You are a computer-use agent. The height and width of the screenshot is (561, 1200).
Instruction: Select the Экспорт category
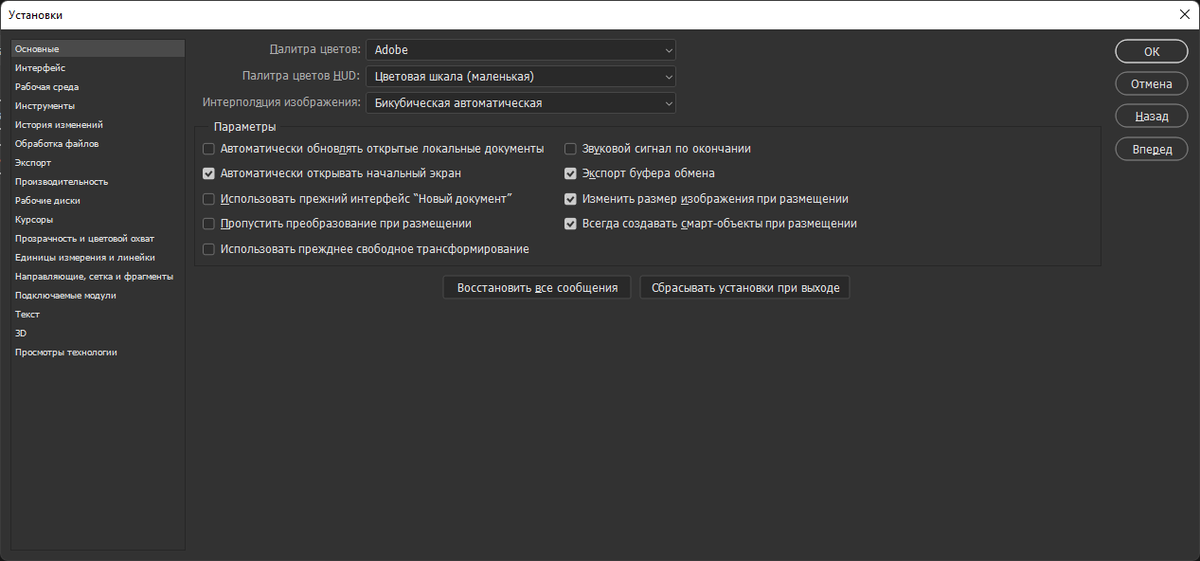point(98,163)
